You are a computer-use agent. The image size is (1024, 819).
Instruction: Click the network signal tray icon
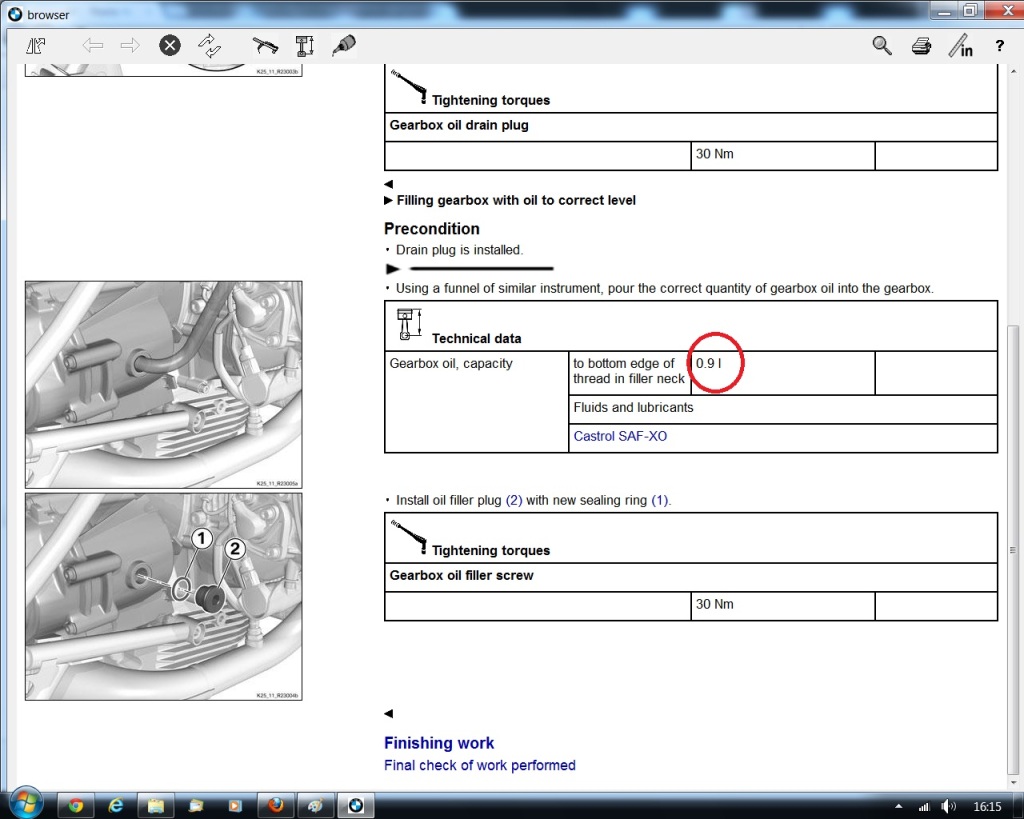[x=924, y=807]
